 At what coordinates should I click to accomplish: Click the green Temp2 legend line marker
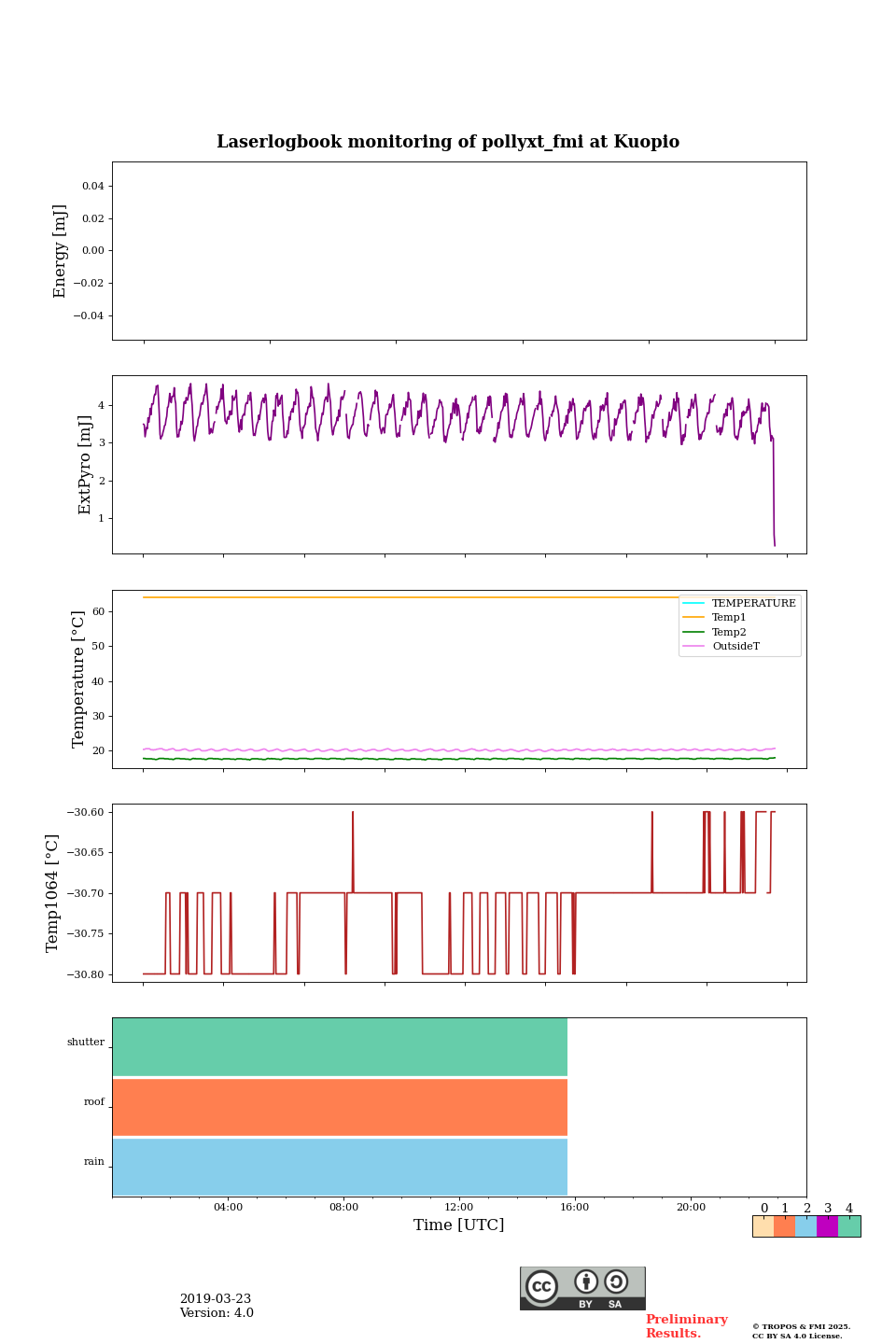tap(693, 632)
